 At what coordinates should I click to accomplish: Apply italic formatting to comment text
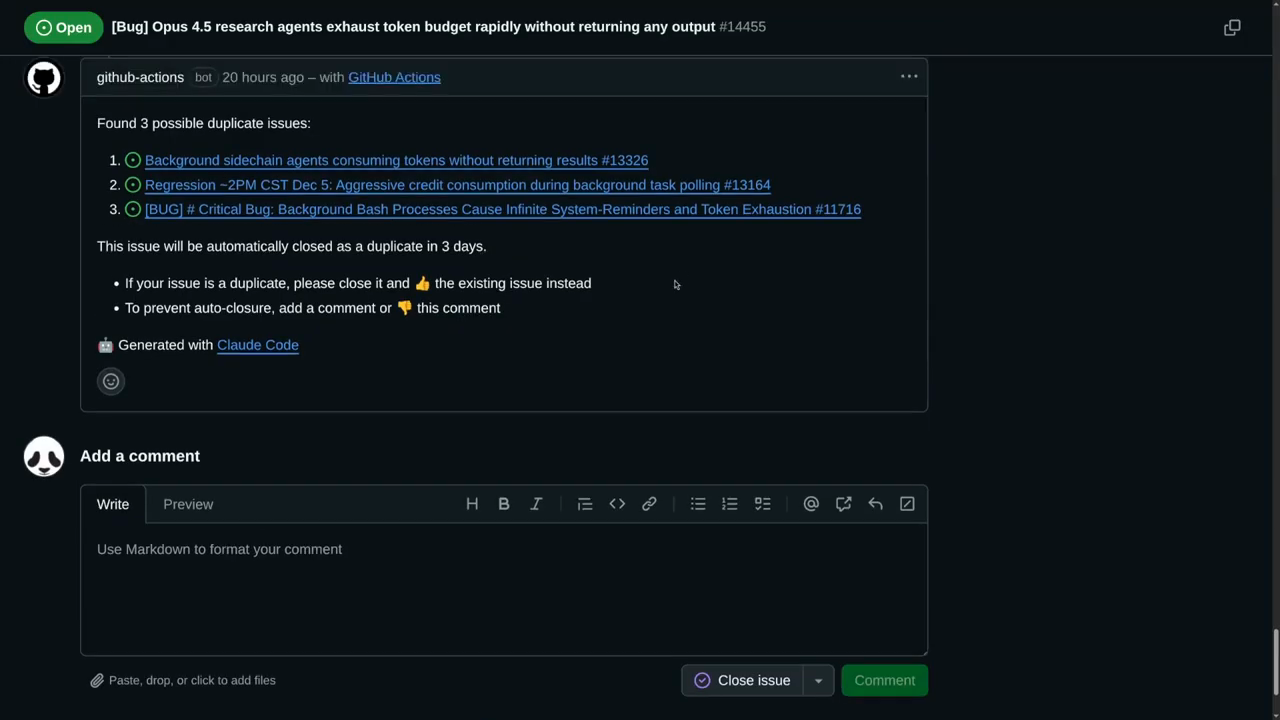[x=536, y=504]
